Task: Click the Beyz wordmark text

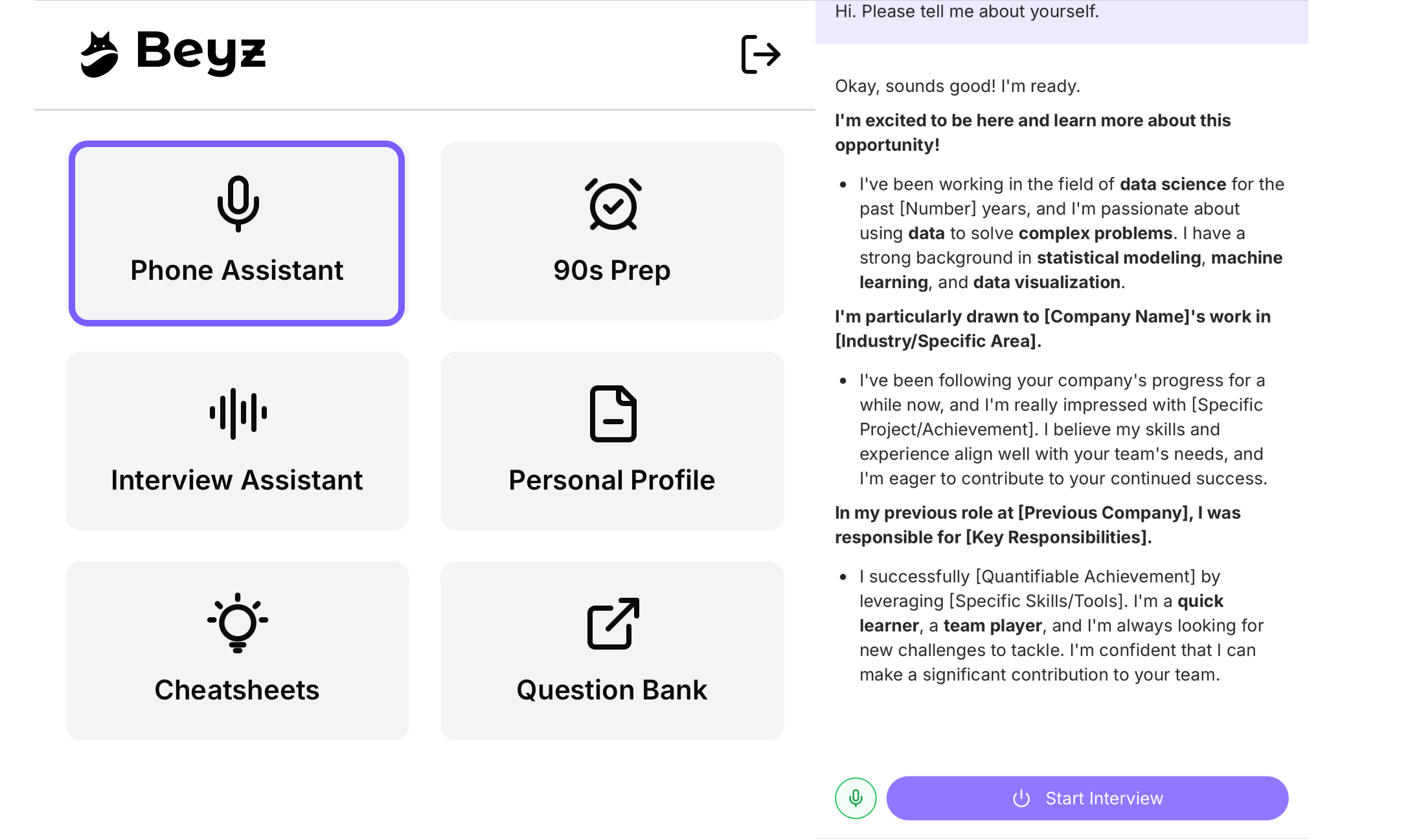Action: pyautogui.click(x=201, y=52)
